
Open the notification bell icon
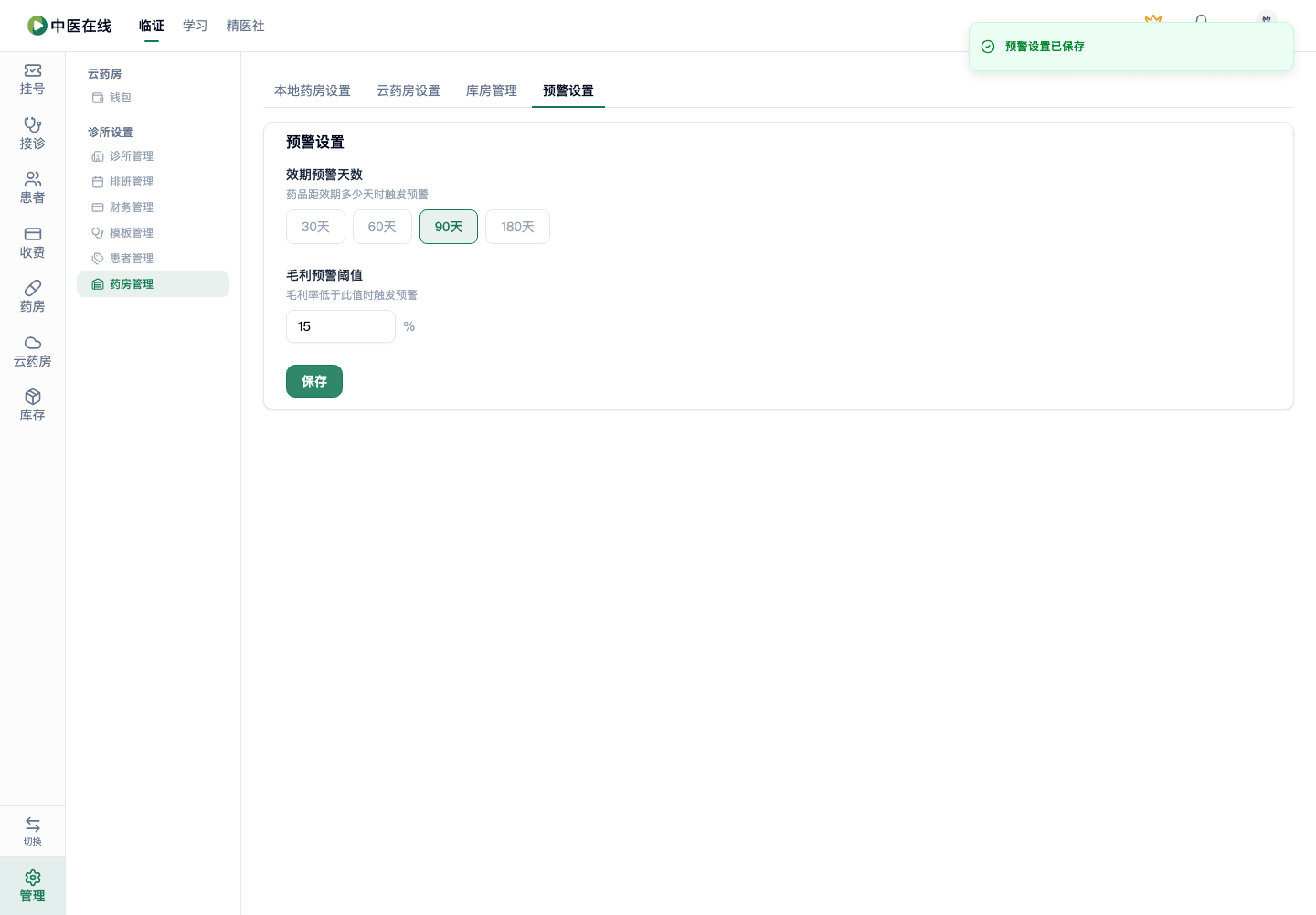point(1202,19)
